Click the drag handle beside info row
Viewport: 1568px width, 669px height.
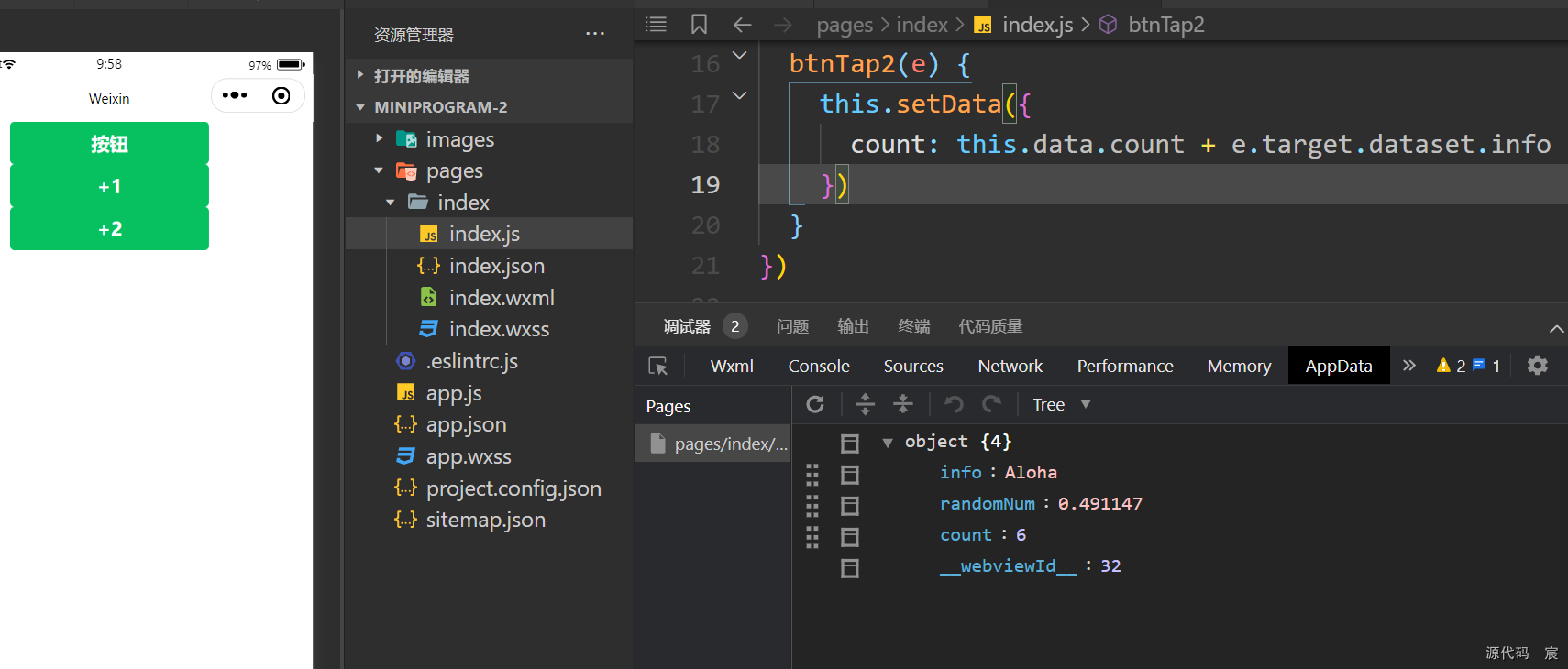pyautogui.click(x=812, y=475)
